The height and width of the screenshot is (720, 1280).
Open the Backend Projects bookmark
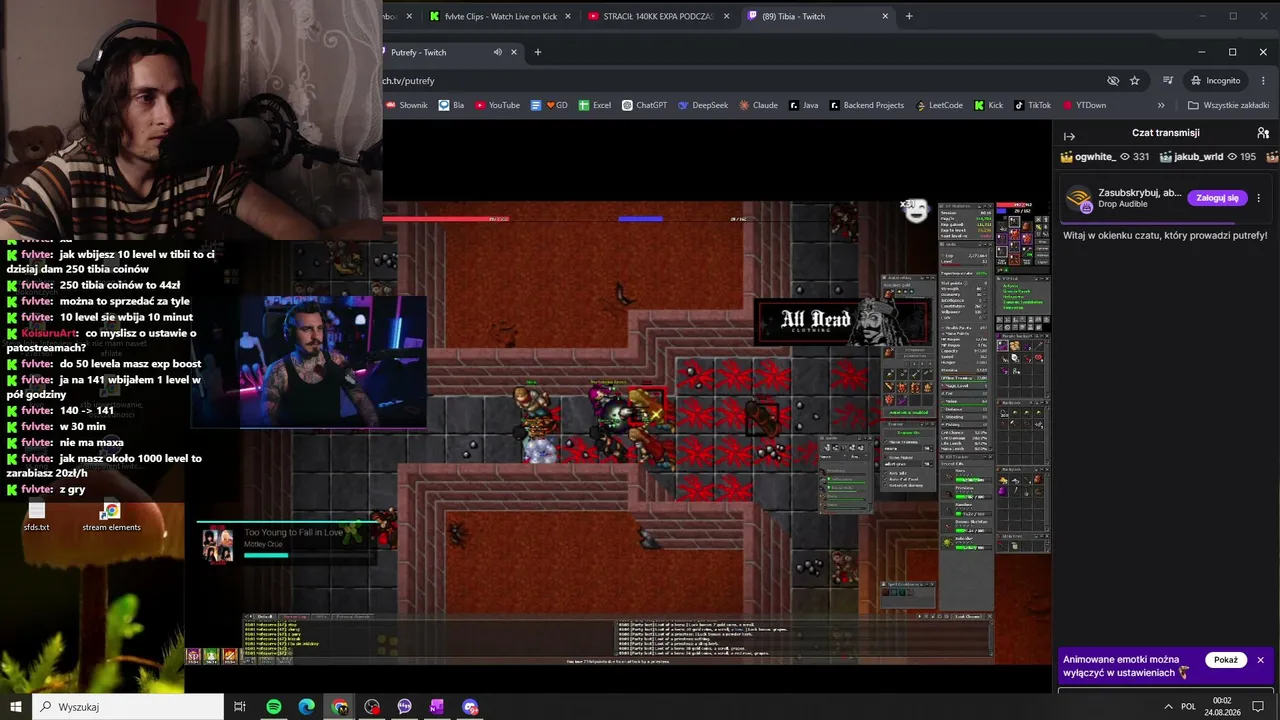click(x=866, y=105)
